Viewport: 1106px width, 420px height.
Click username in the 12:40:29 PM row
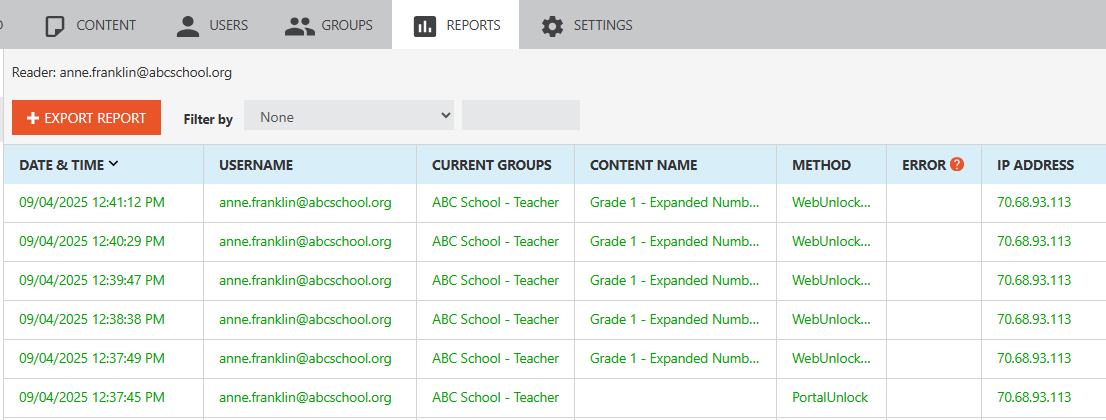(305, 241)
